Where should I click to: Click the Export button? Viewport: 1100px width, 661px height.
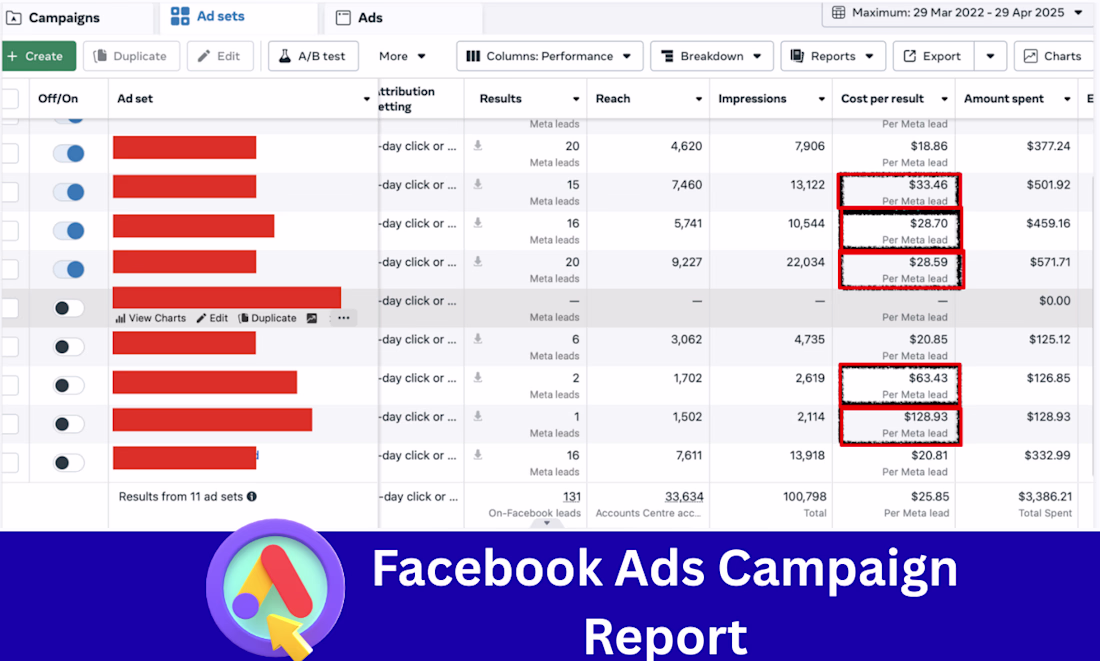(933, 56)
